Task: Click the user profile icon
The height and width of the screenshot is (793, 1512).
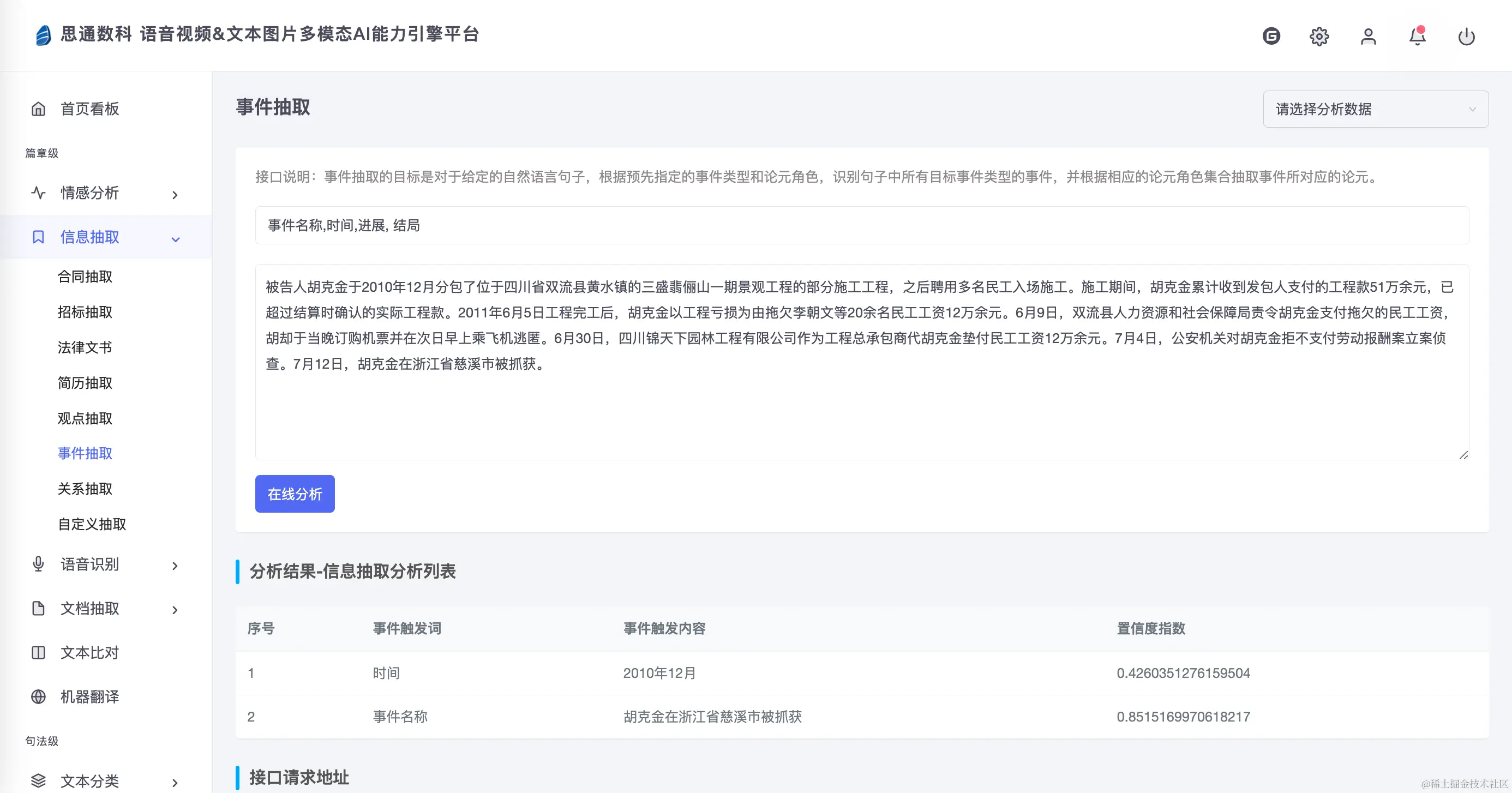Action: tap(1368, 37)
